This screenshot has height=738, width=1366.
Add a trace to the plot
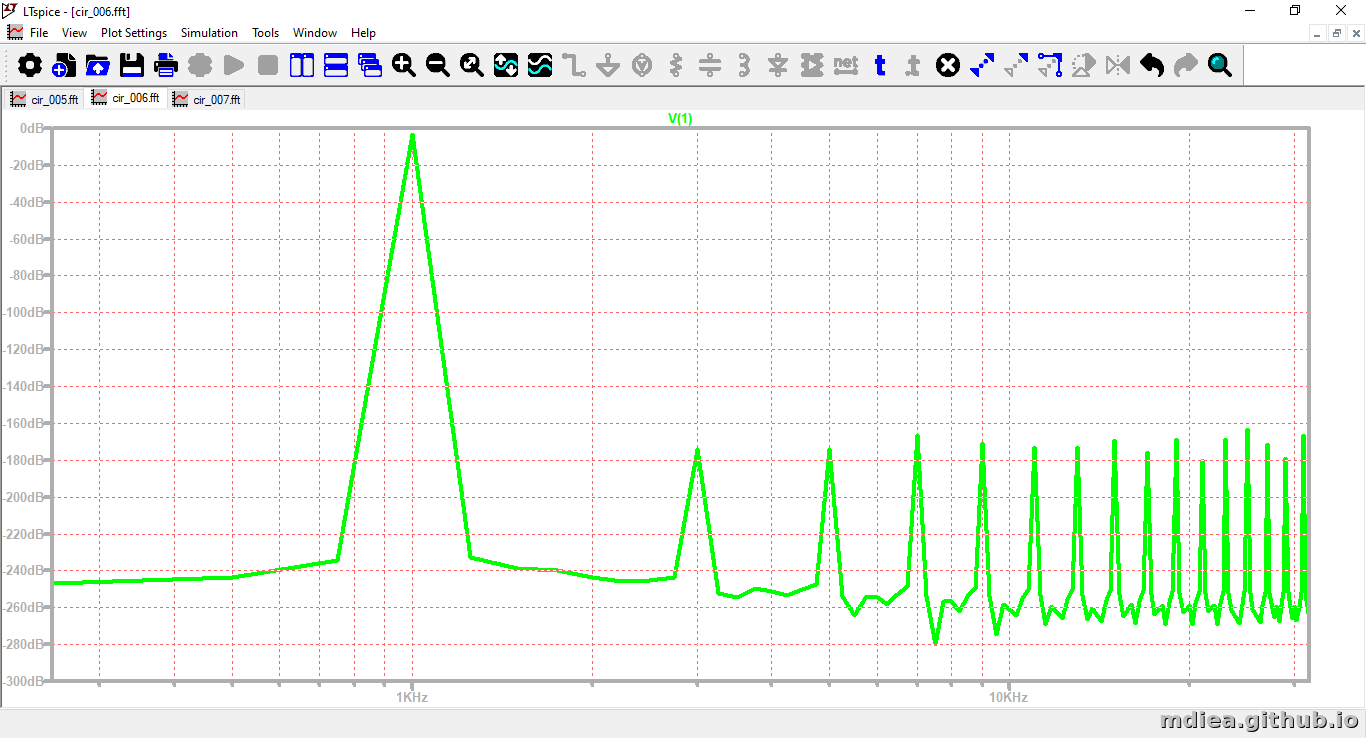point(540,66)
